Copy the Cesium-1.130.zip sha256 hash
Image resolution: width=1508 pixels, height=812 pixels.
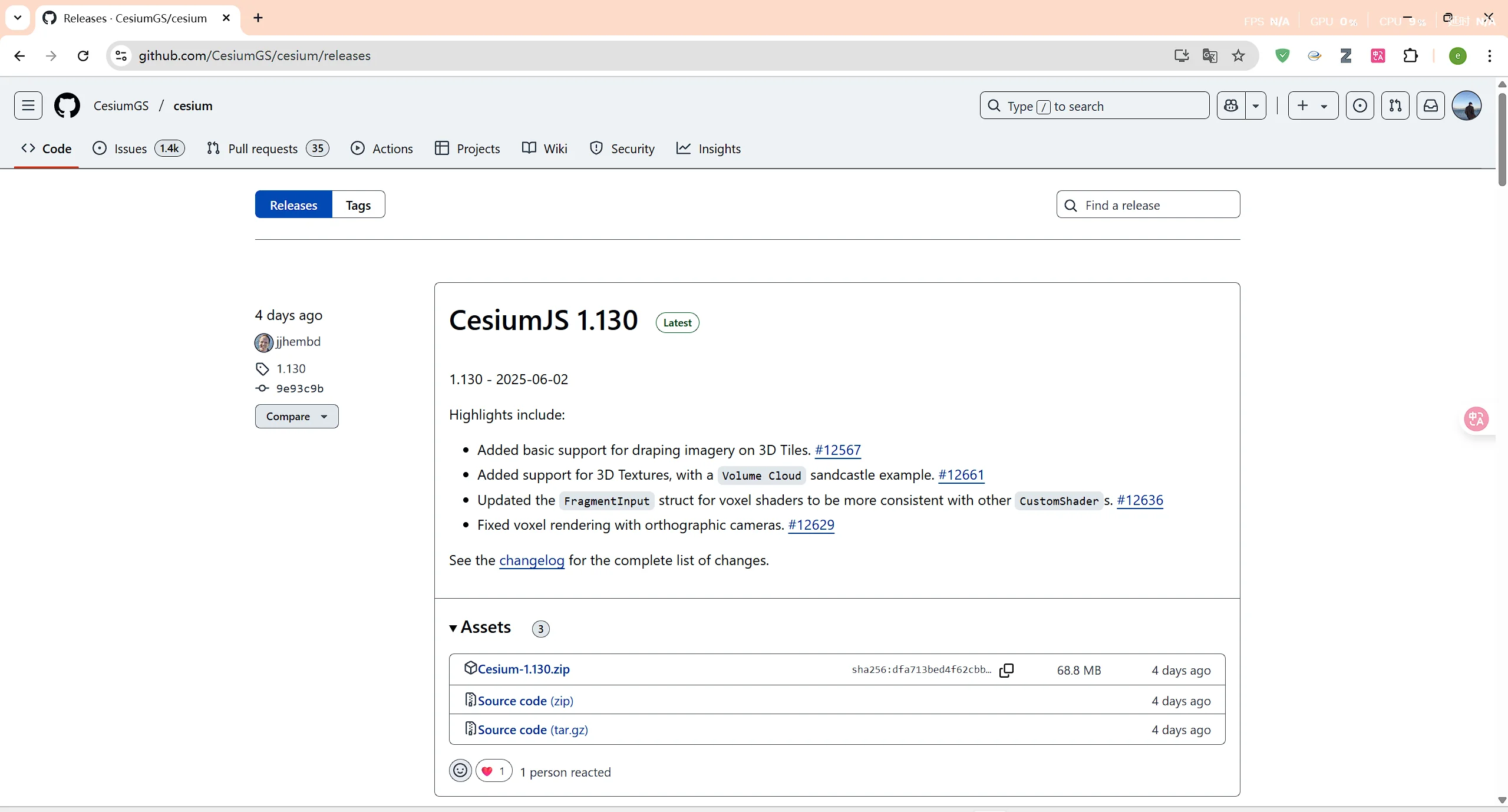point(1007,670)
